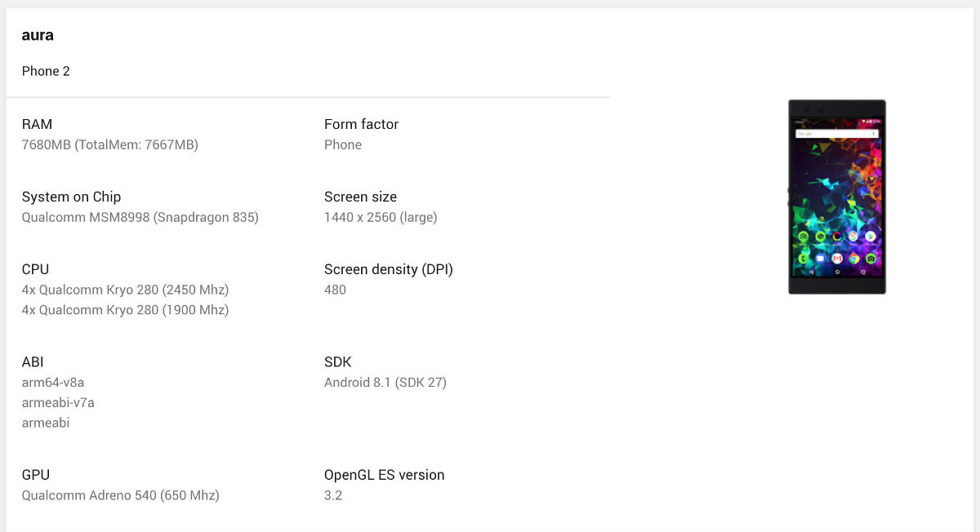Click the "aura" device codename heading
Image resolution: width=980 pixels, height=532 pixels.
click(x=38, y=35)
